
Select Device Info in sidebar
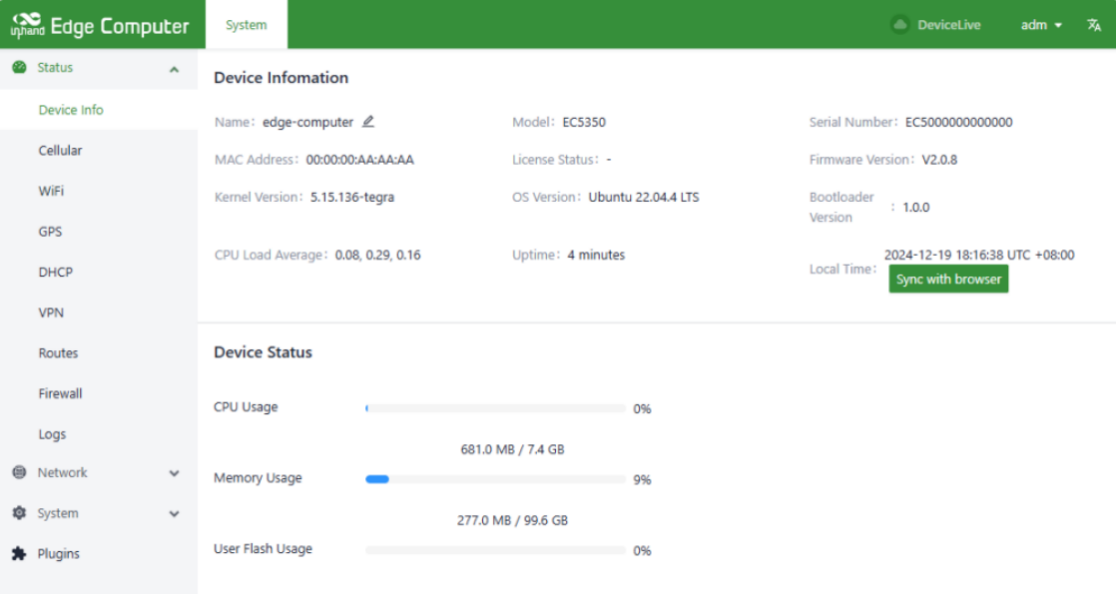(x=71, y=110)
